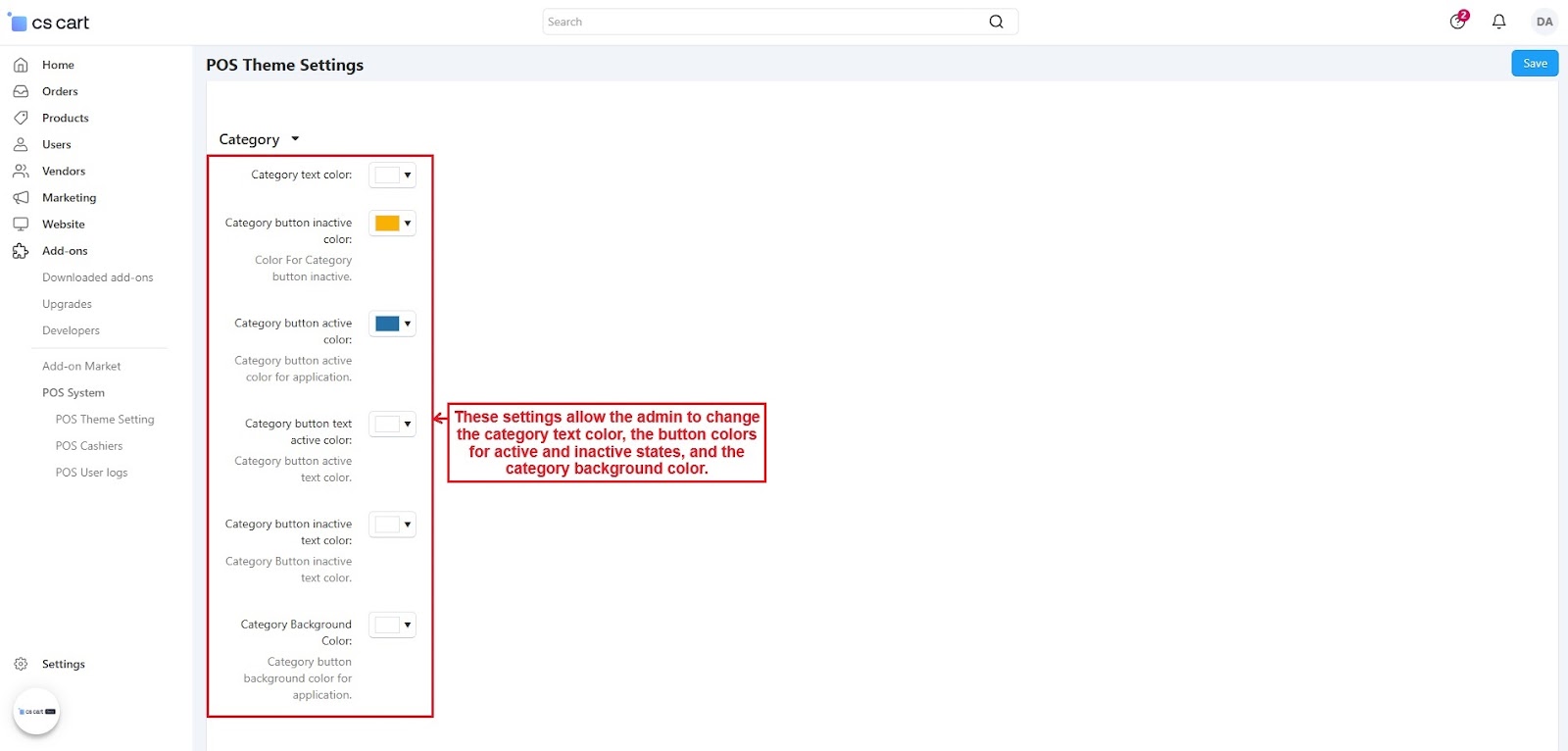This screenshot has height=751, width=1568.
Task: Open the notifications bell icon
Action: [x=1498, y=22]
